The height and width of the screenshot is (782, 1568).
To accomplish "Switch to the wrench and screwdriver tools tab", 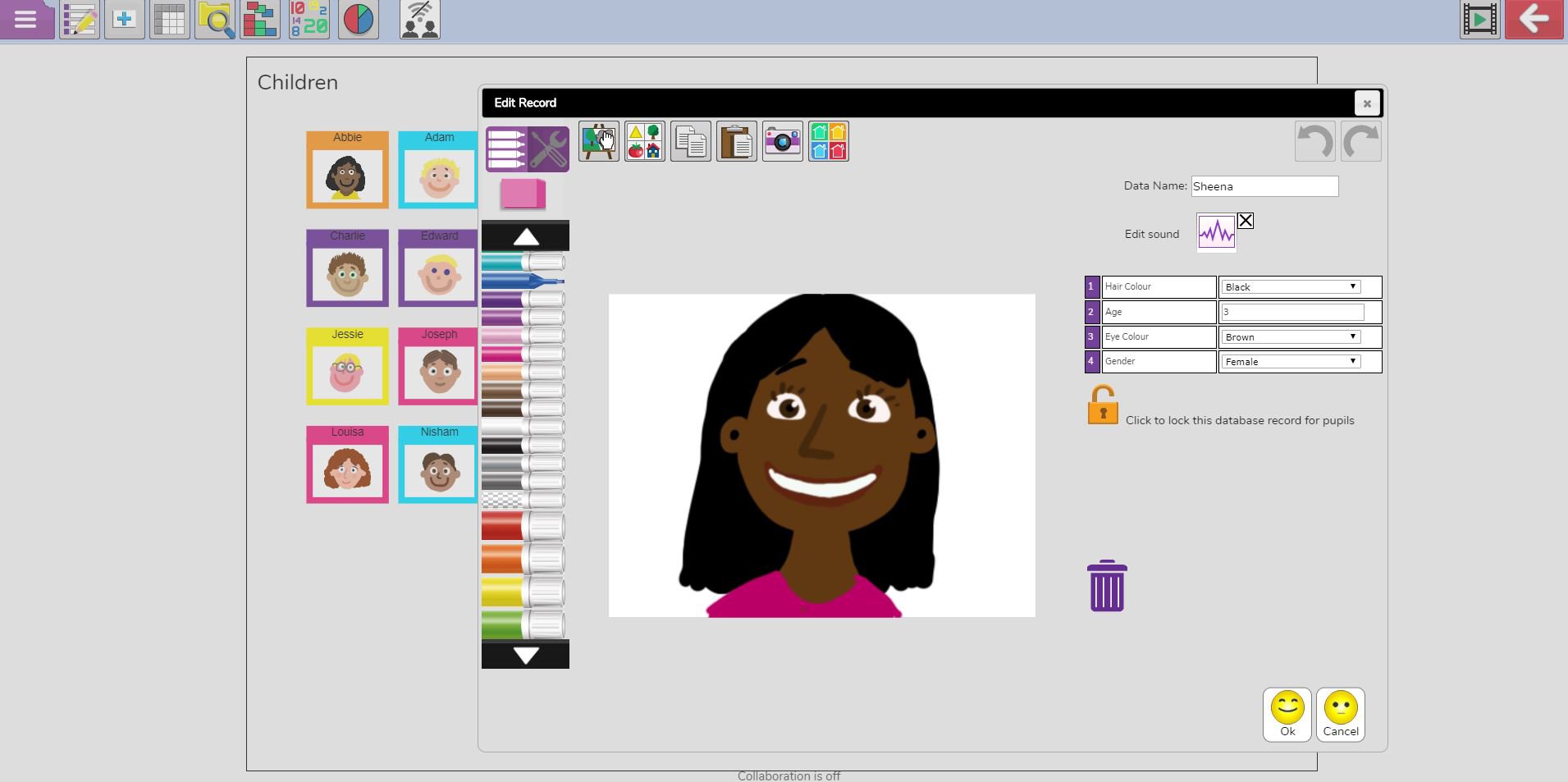I will pos(548,149).
